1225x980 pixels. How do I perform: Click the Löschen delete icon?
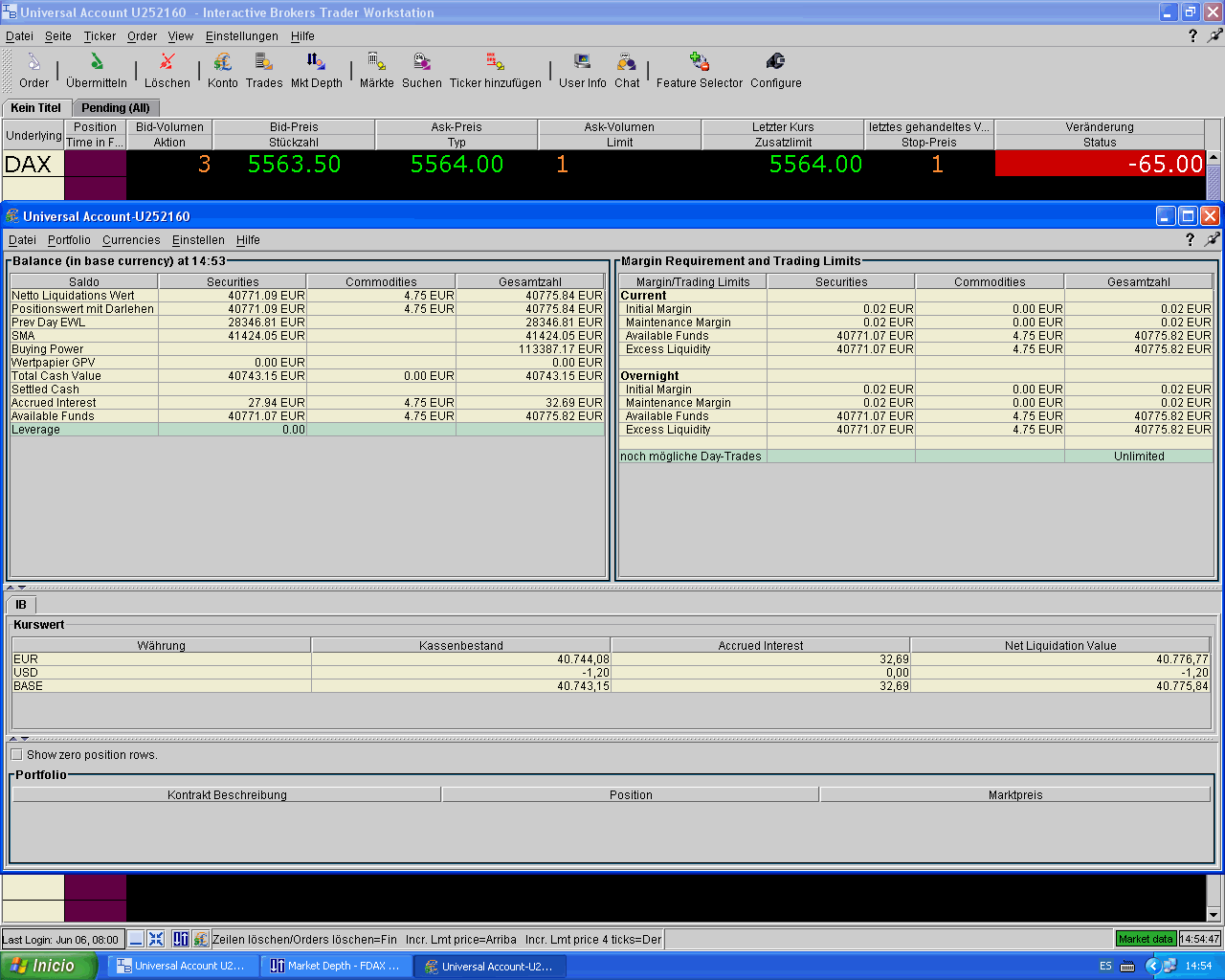point(167,62)
